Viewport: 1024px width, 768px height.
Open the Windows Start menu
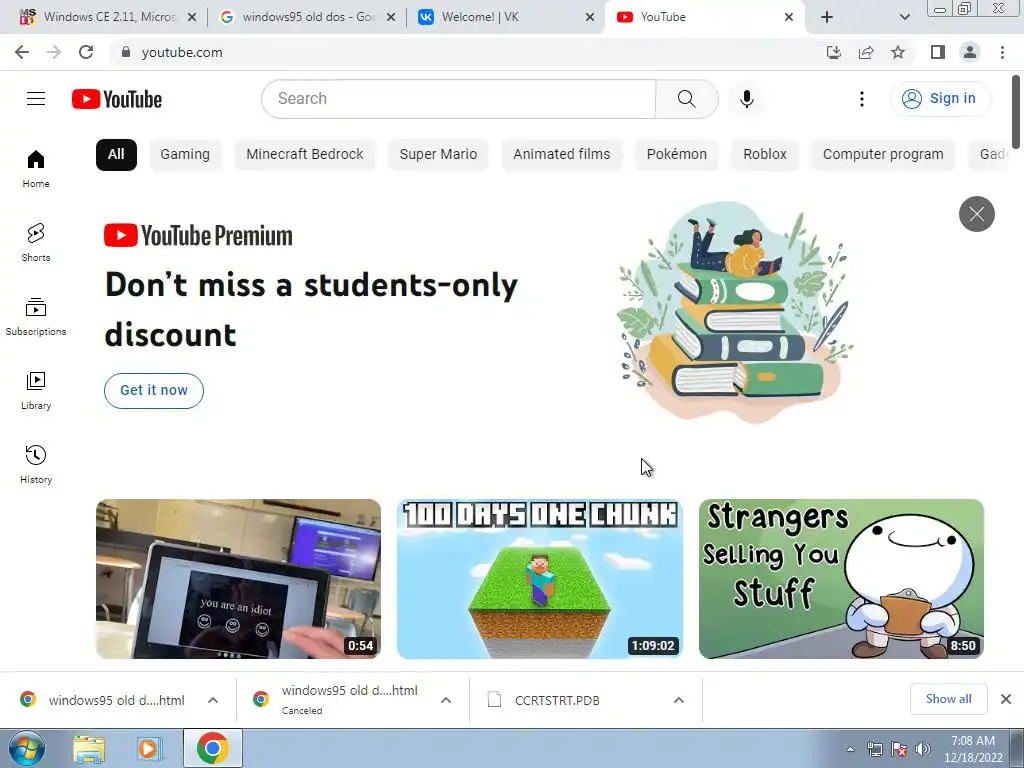27,748
